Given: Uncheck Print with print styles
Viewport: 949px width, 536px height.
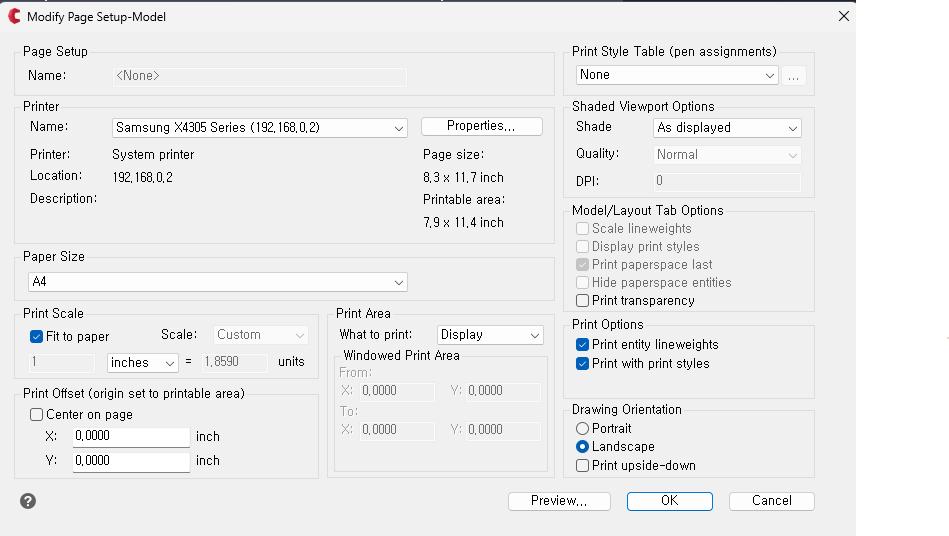Looking at the screenshot, I should tap(583, 363).
